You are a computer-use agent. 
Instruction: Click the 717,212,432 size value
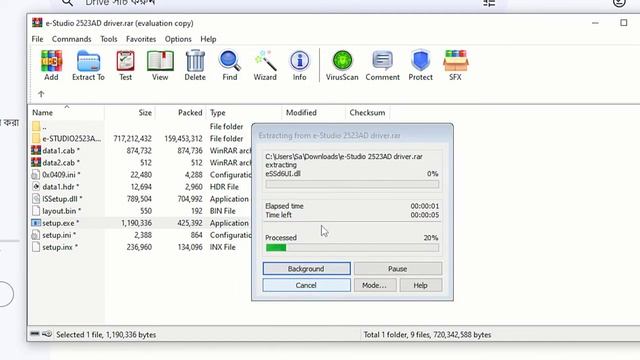132,138
